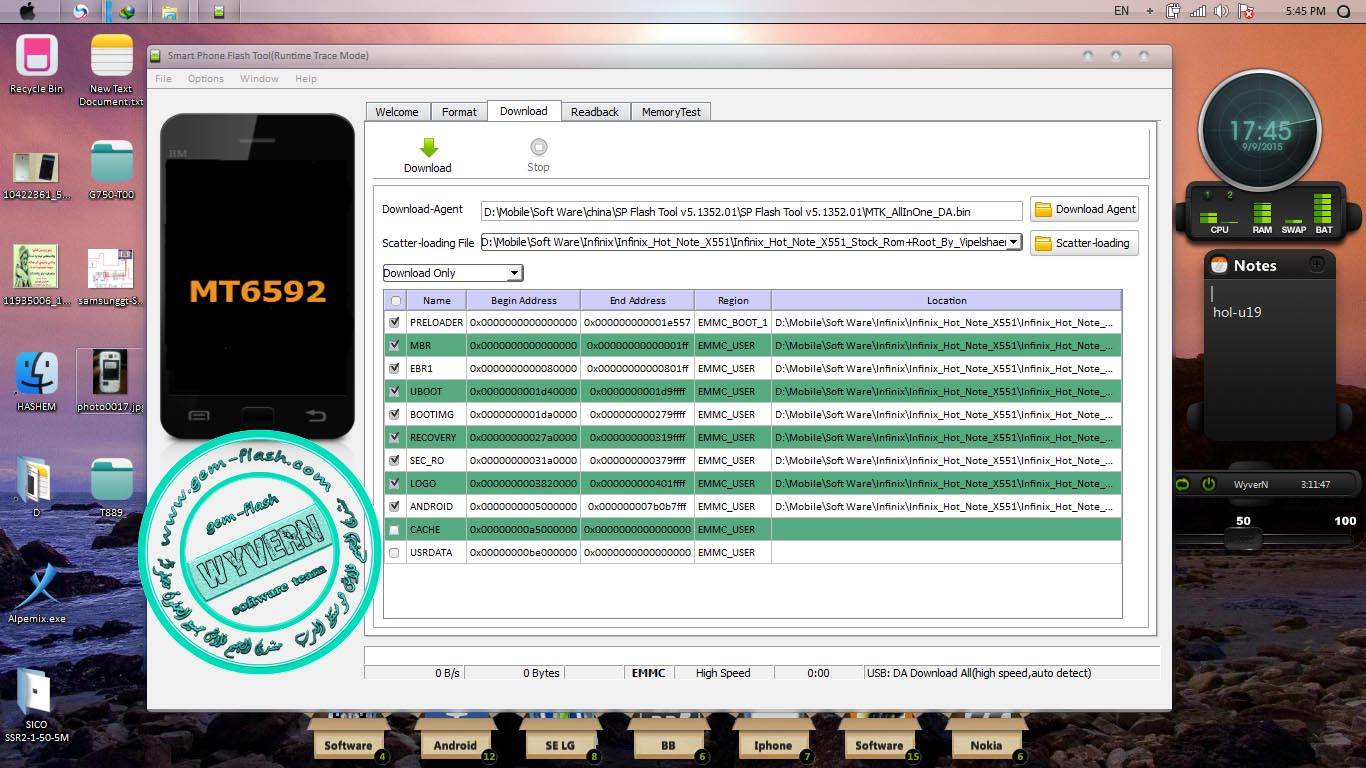
Task: Click the add-note plus icon in Notes widget
Action: pos(1317,265)
